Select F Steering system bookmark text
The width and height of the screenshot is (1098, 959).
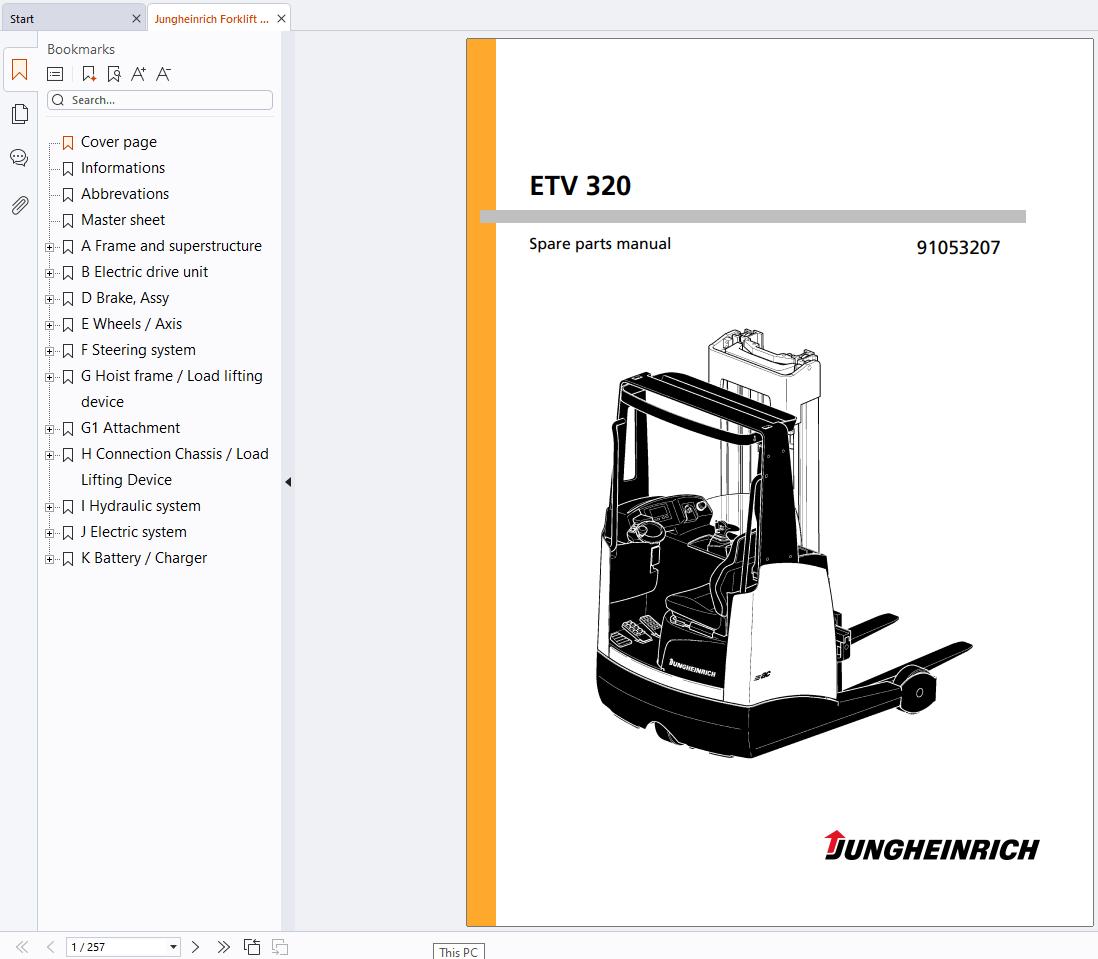click(x=138, y=349)
